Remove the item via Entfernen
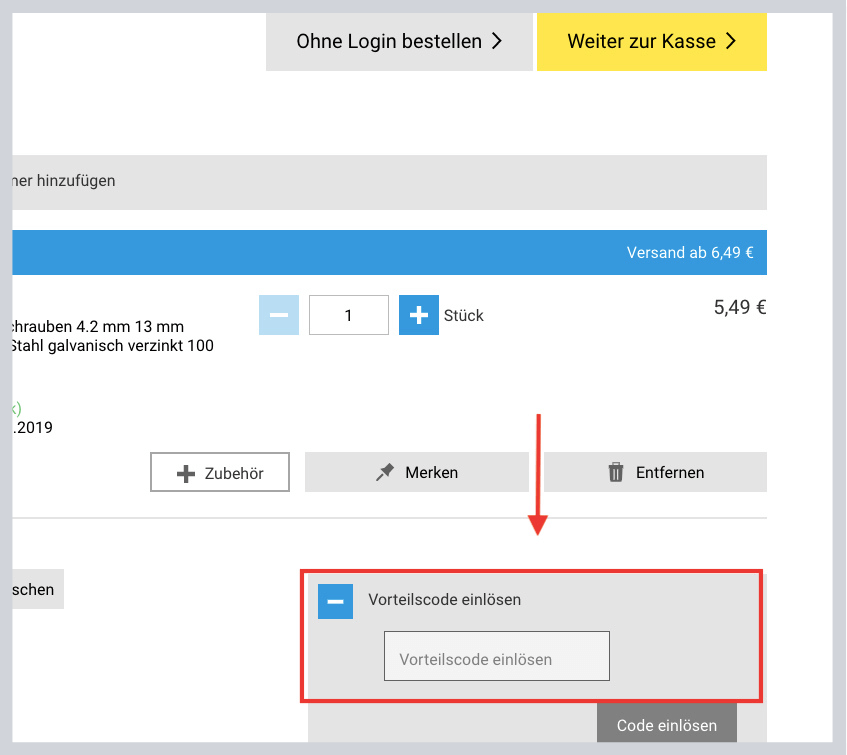 click(655, 472)
